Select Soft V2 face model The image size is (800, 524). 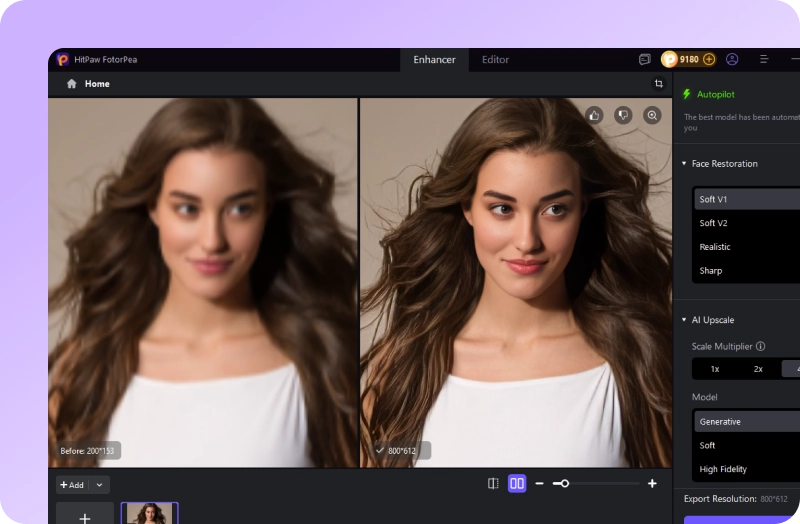747,223
